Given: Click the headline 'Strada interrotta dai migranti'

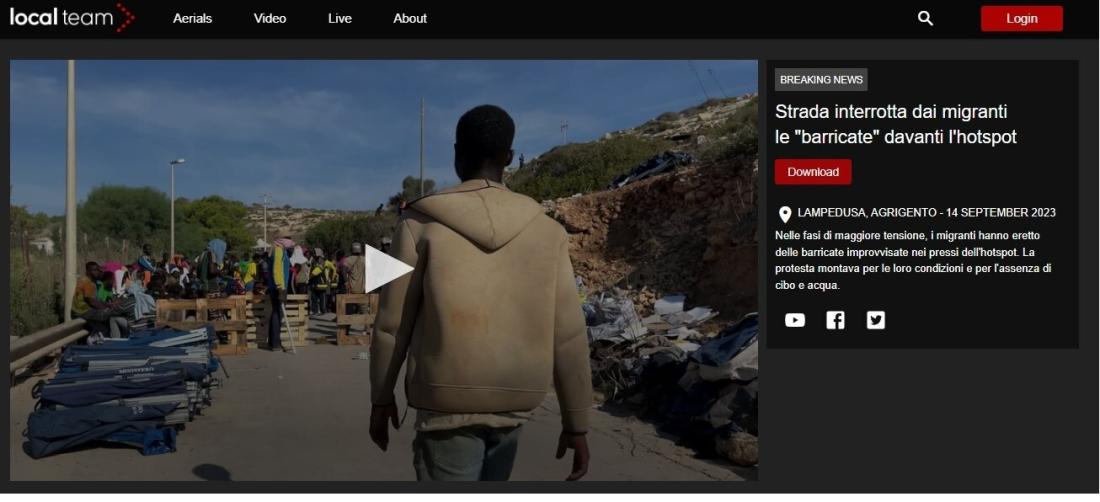Looking at the screenshot, I should [x=891, y=111].
